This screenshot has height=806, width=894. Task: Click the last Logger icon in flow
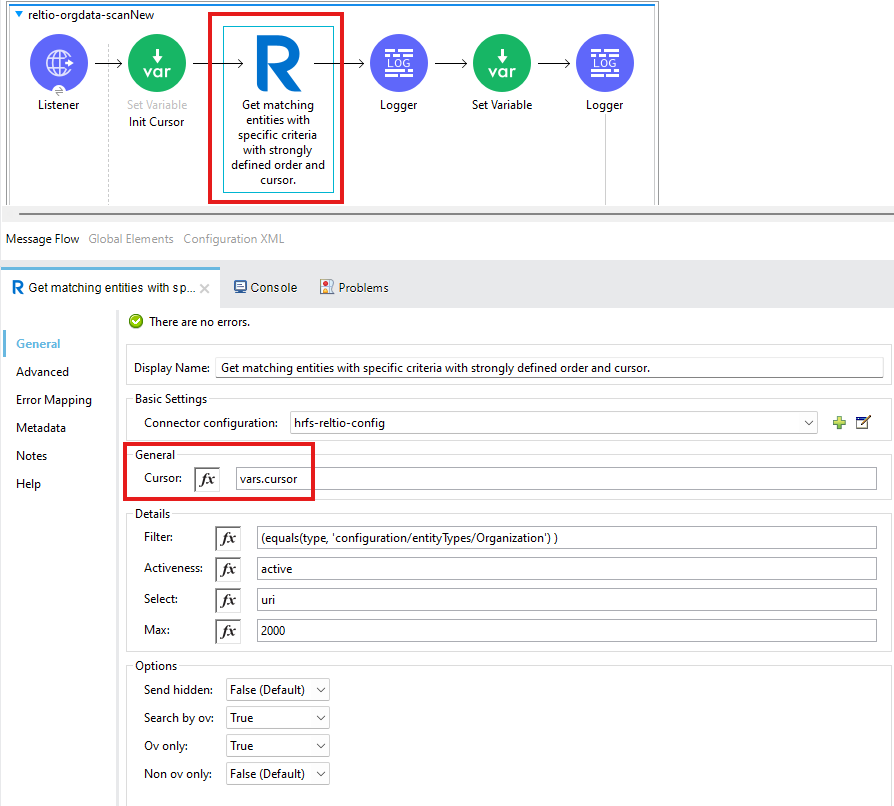(604, 63)
